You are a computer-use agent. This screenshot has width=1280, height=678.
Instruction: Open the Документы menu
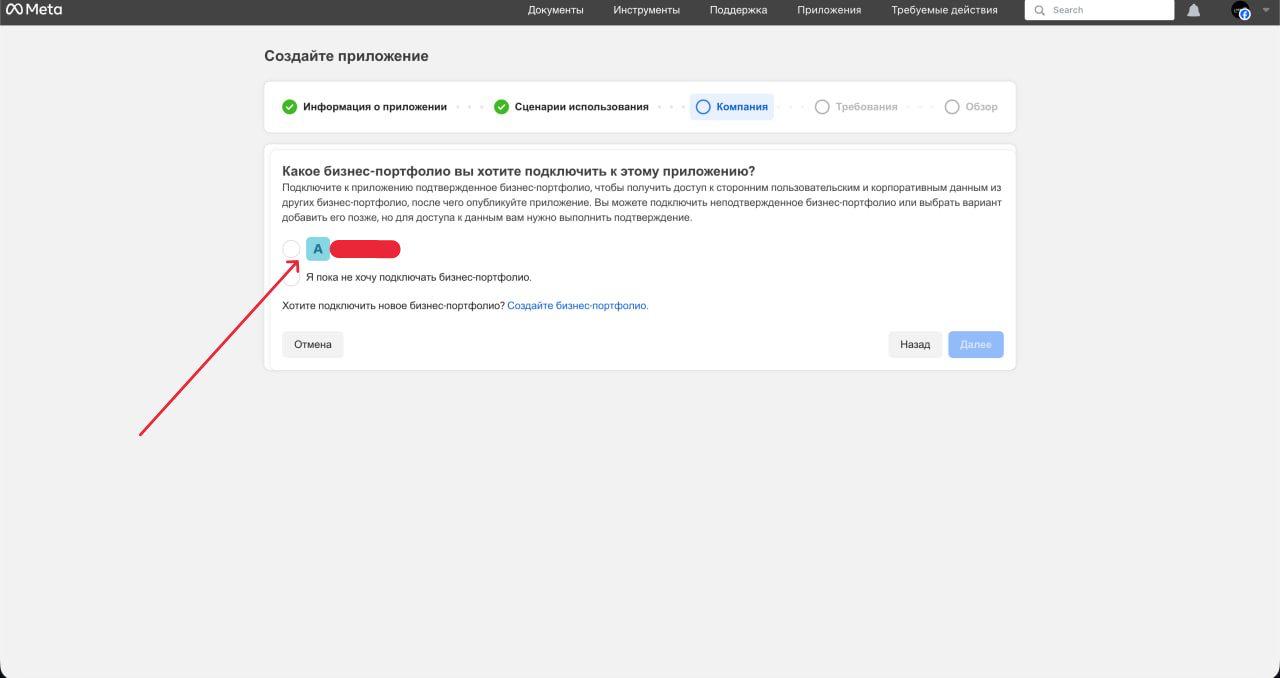(555, 10)
